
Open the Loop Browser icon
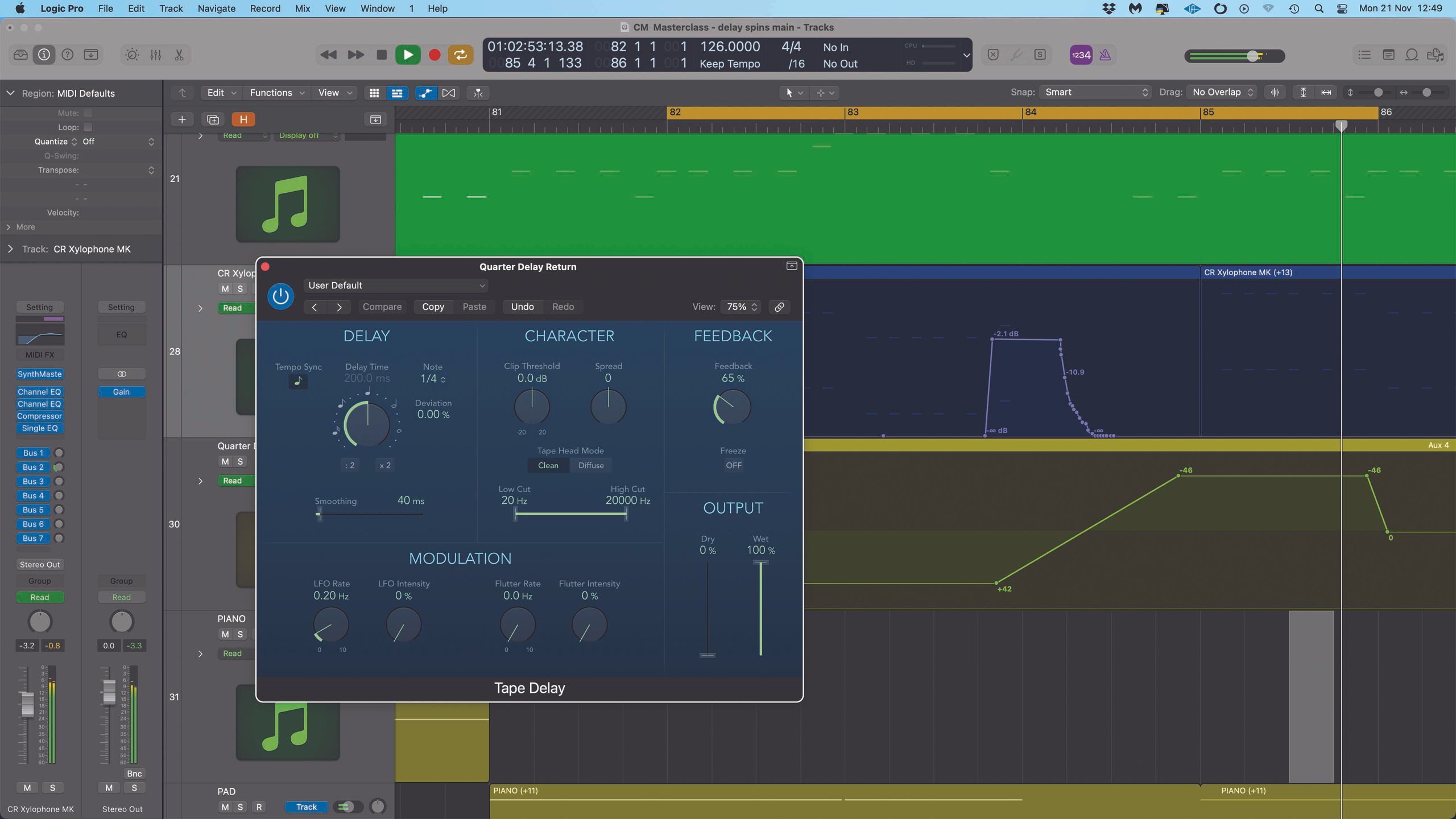point(1412,55)
